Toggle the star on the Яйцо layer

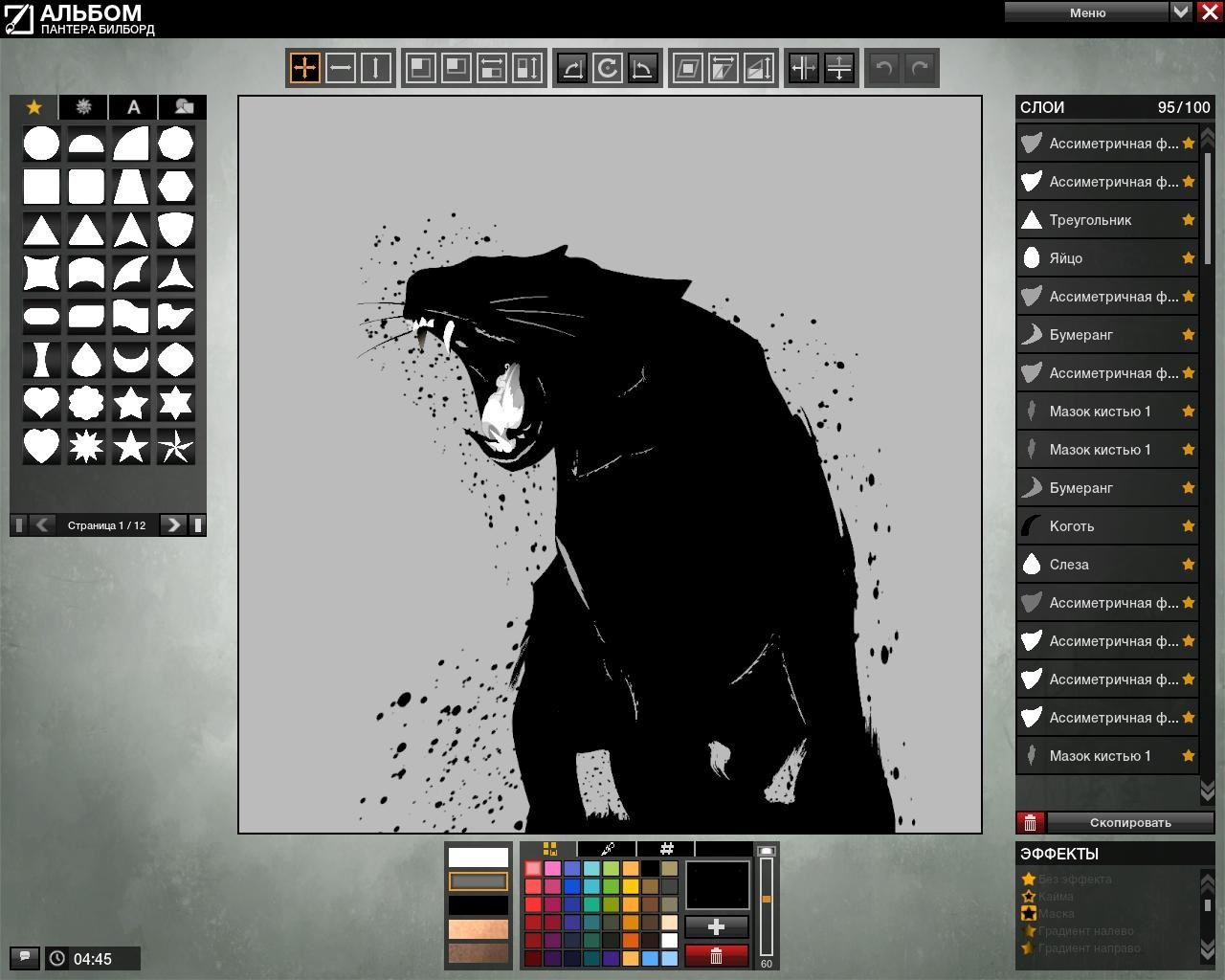pos(1189,258)
